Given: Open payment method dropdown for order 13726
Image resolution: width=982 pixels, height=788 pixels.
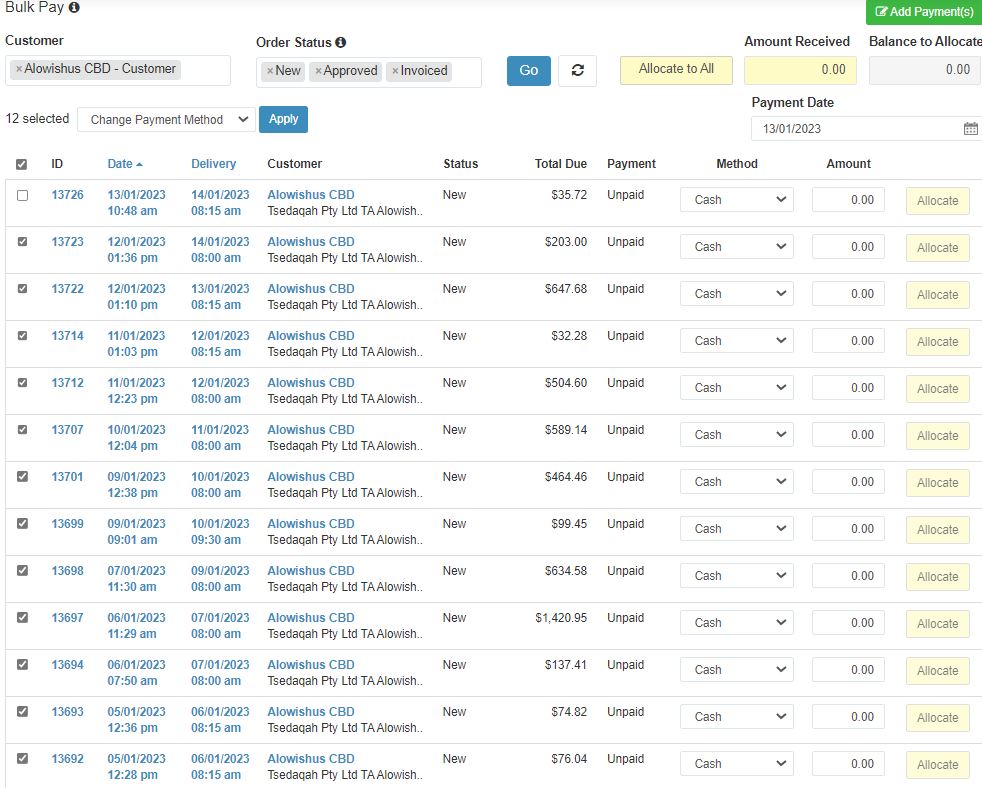Looking at the screenshot, I should (x=736, y=200).
